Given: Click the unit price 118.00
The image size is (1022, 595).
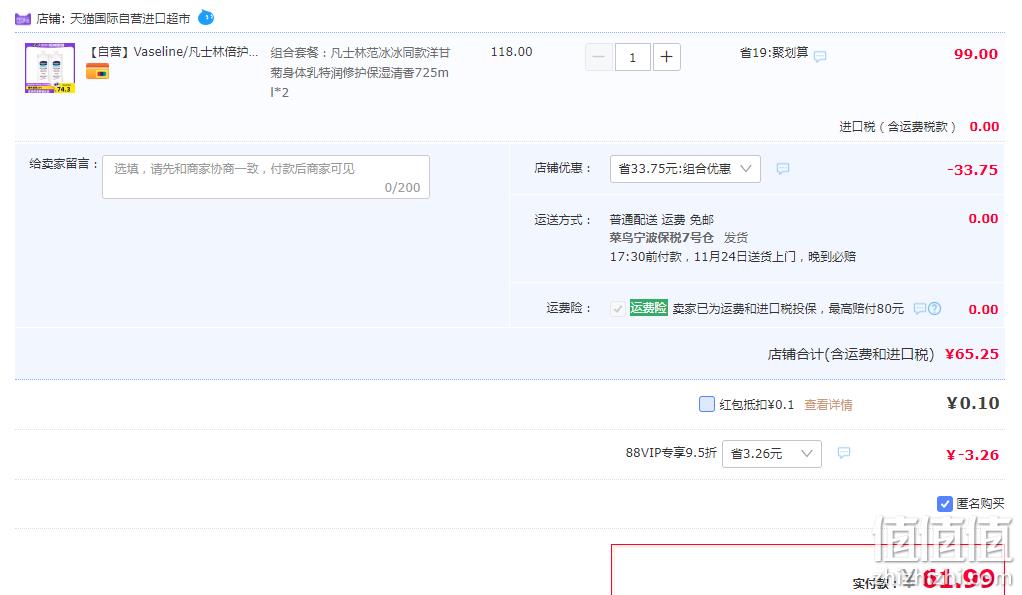Looking at the screenshot, I should 512,52.
